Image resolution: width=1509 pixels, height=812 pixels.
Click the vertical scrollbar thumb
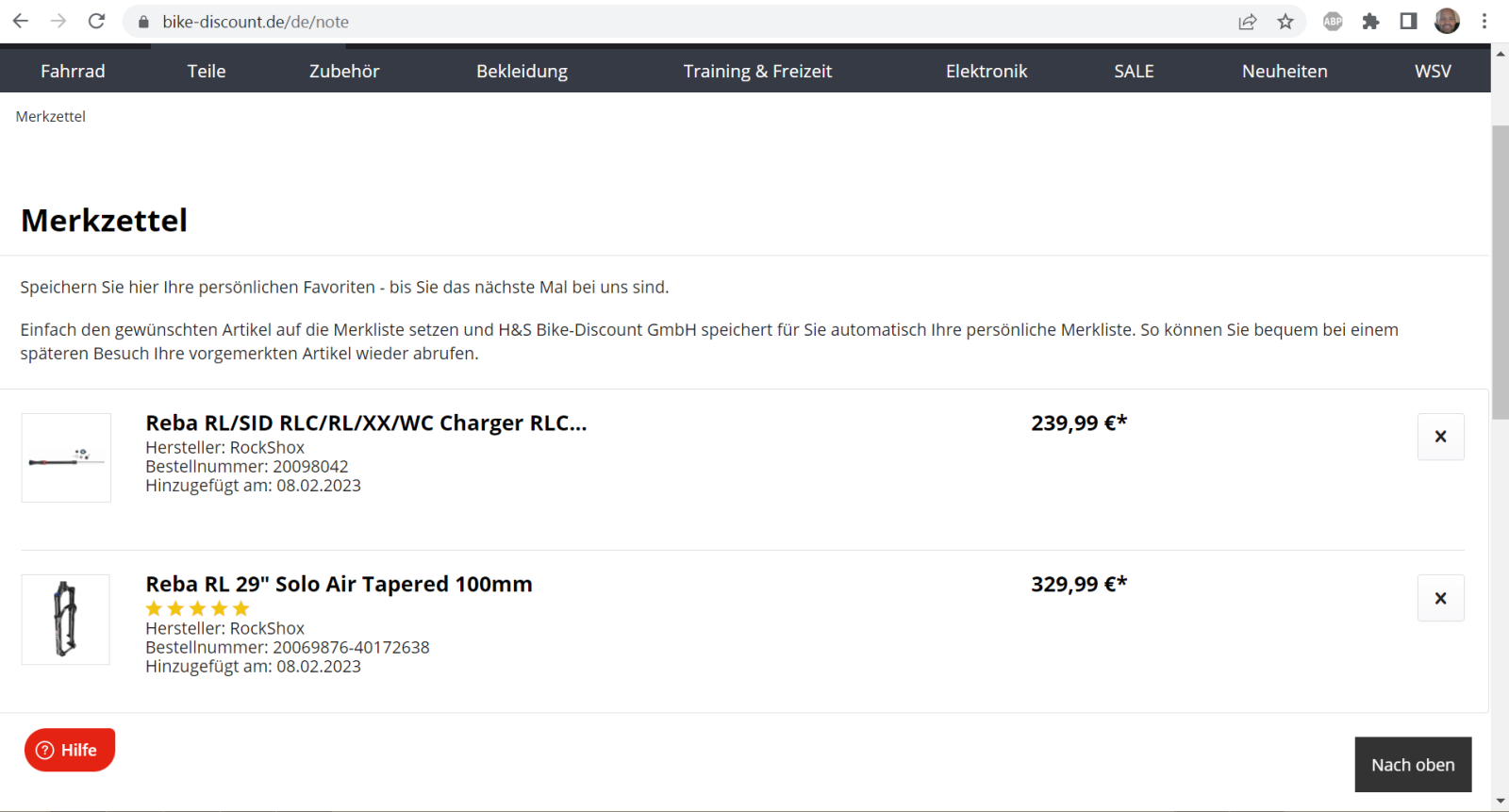[1501, 272]
